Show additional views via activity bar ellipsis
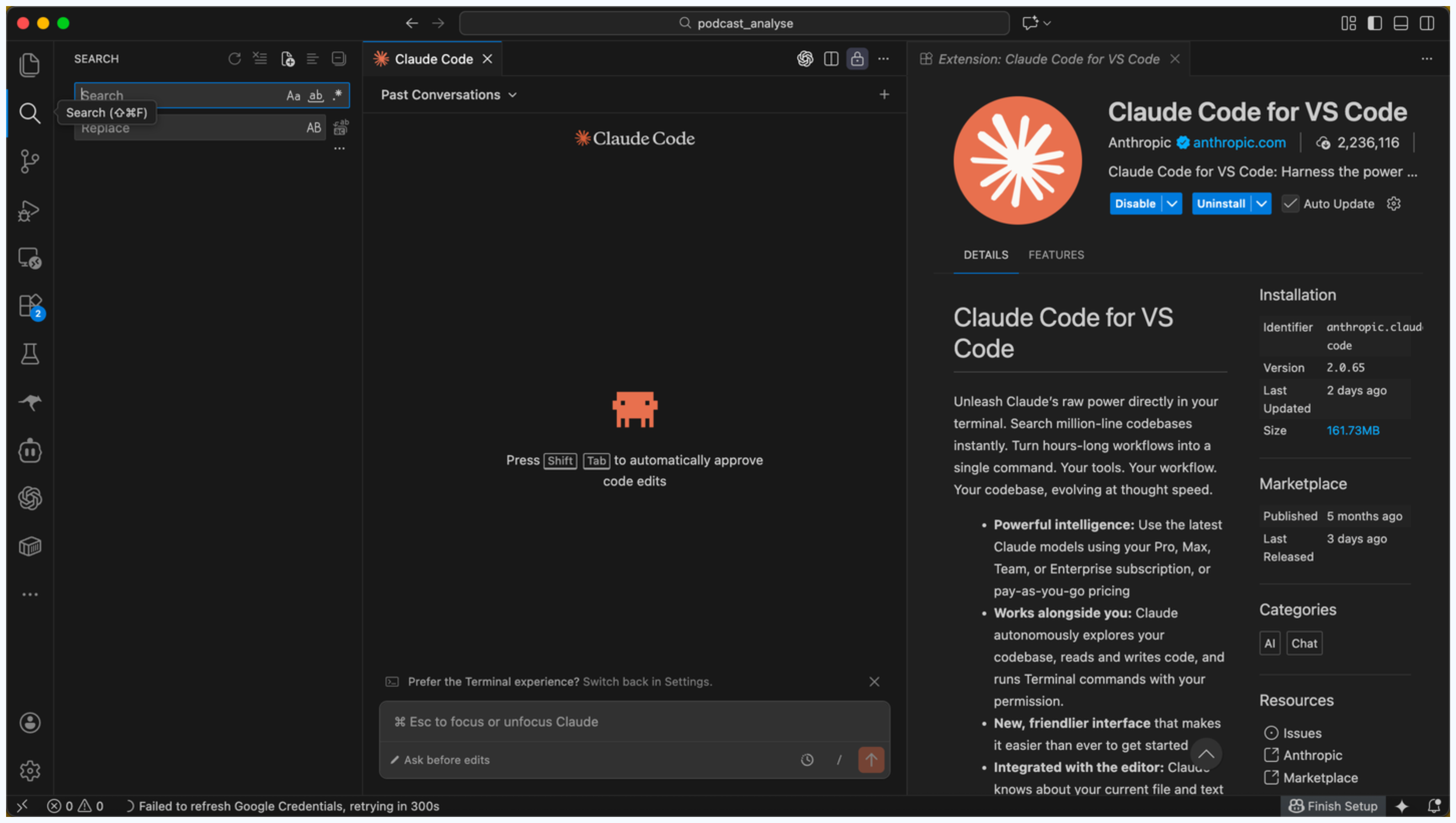This screenshot has width=1456, height=823. point(30,595)
